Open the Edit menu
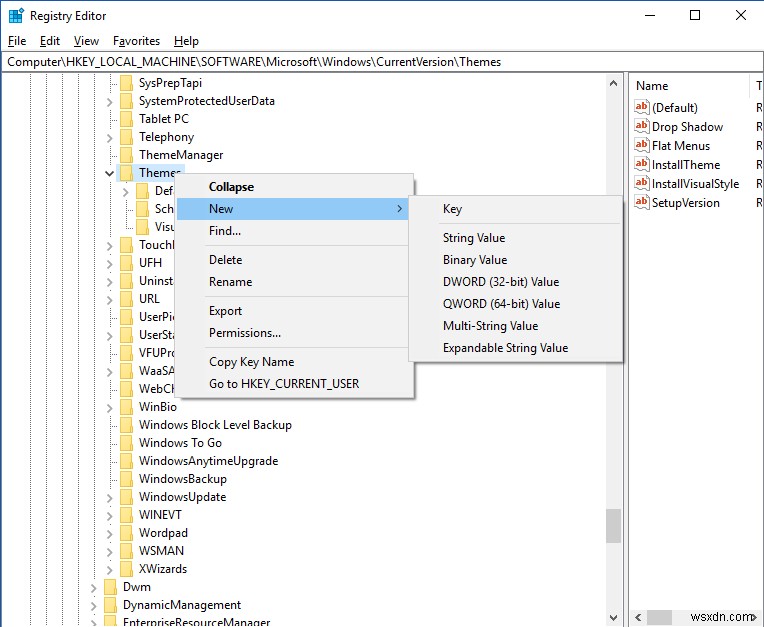Viewport: 764px width, 627px height. click(x=50, y=41)
